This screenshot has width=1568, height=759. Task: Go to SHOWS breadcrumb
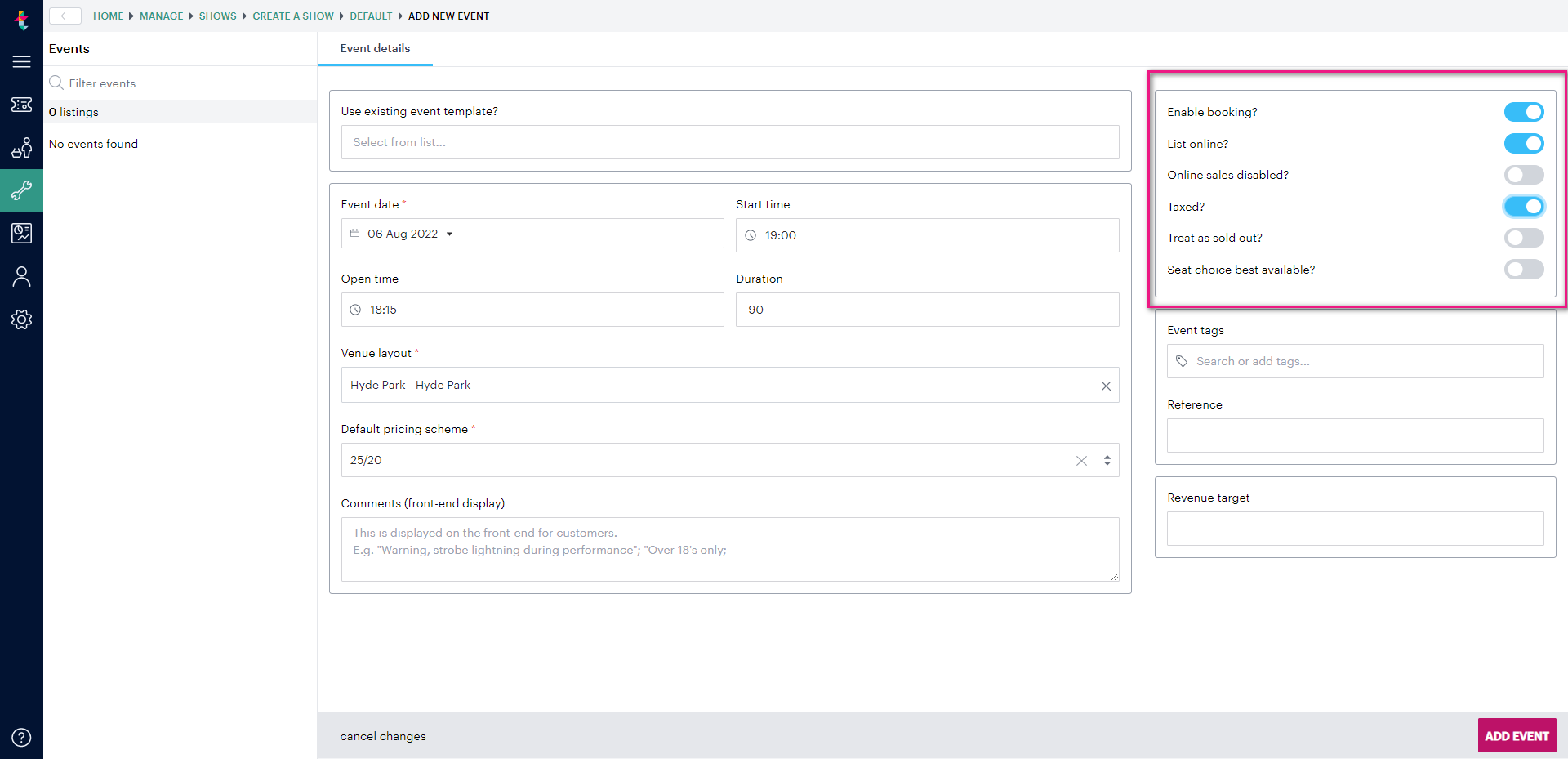click(x=217, y=16)
